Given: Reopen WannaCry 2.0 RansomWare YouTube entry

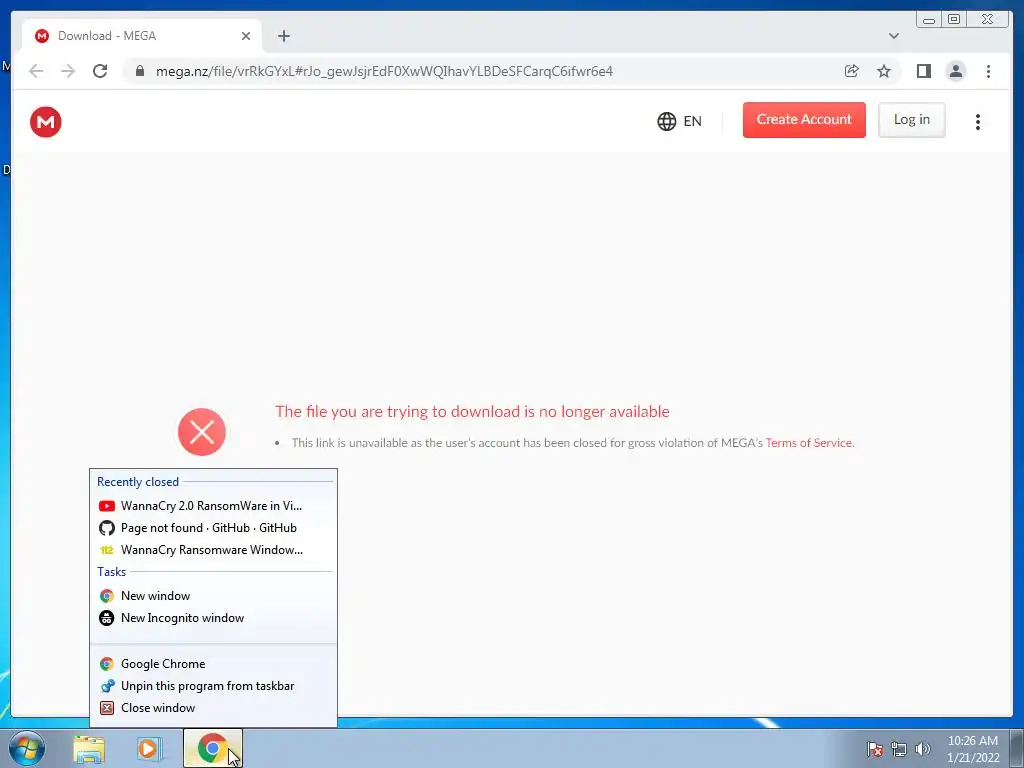Looking at the screenshot, I should click(214, 505).
